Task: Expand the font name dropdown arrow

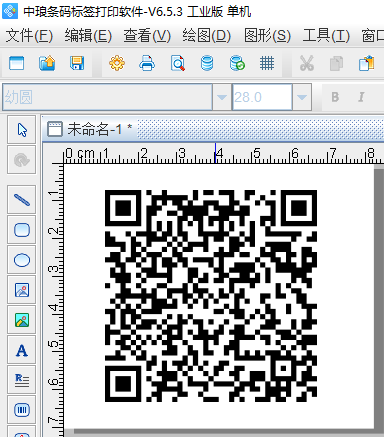Action: click(x=222, y=97)
